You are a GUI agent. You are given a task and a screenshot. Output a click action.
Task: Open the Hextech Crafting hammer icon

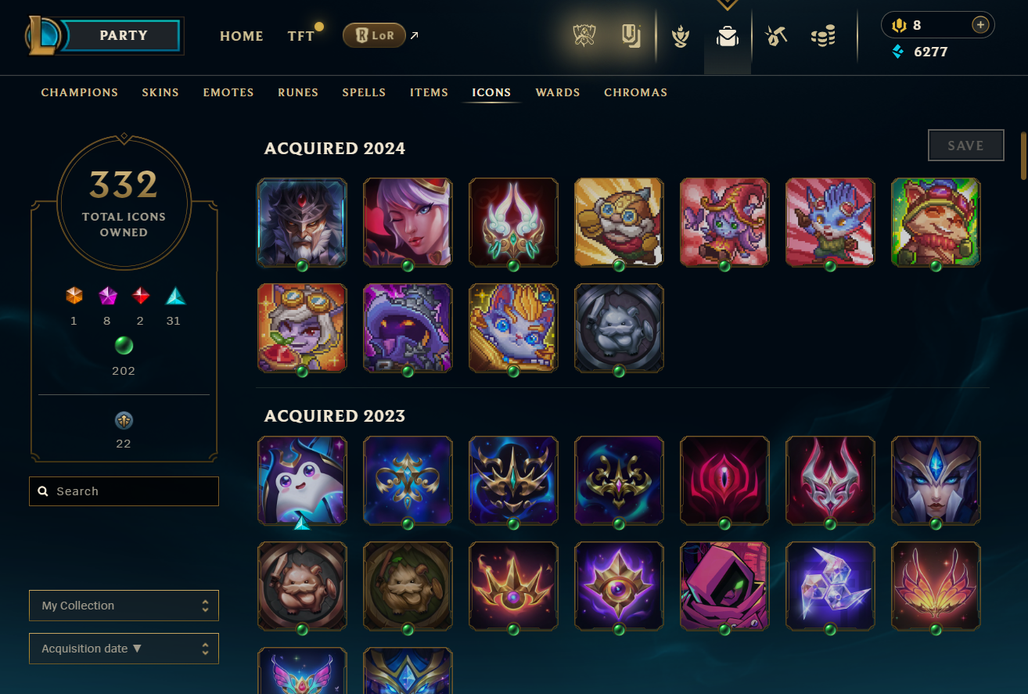click(x=776, y=36)
